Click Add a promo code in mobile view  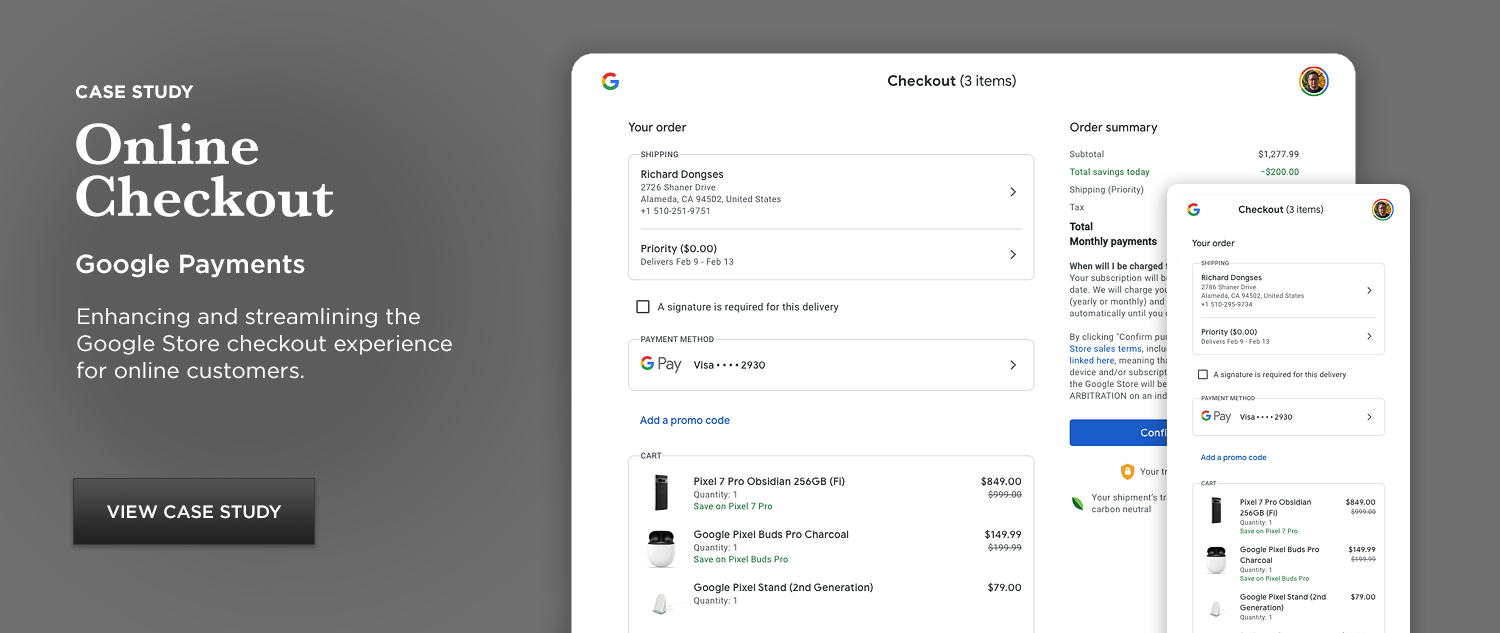point(1233,458)
